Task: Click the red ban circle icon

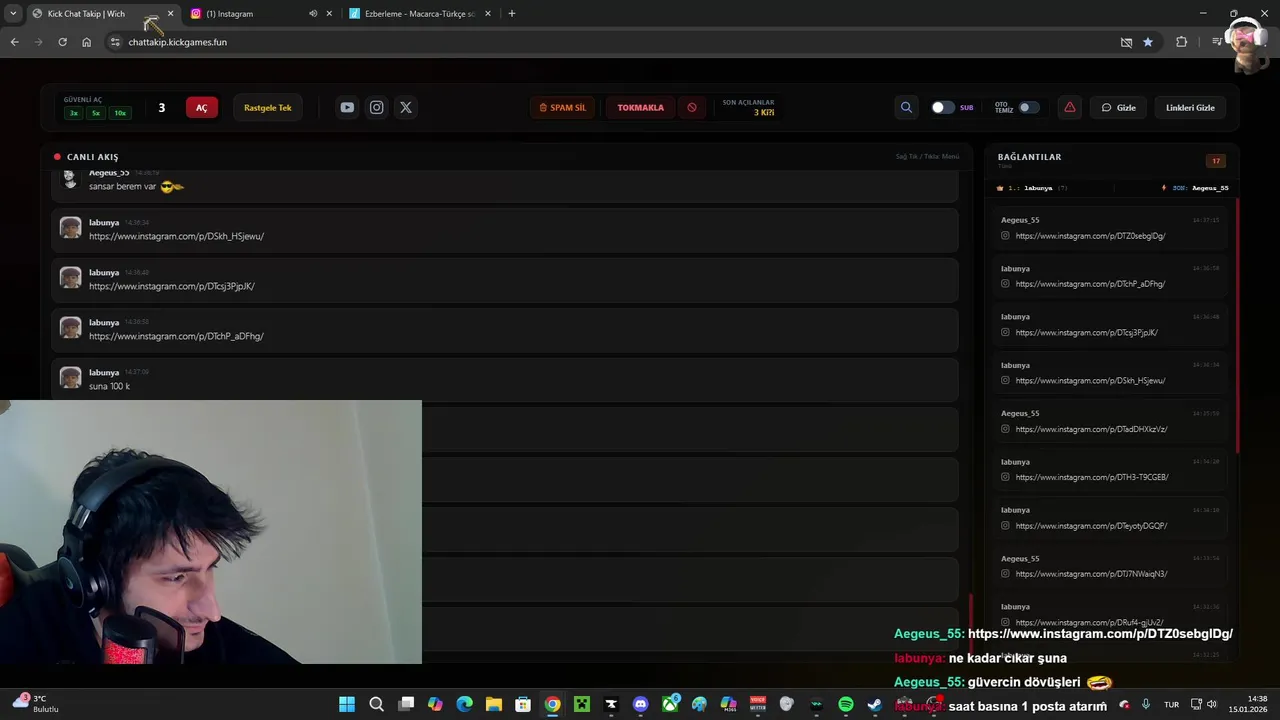Action: tap(692, 107)
